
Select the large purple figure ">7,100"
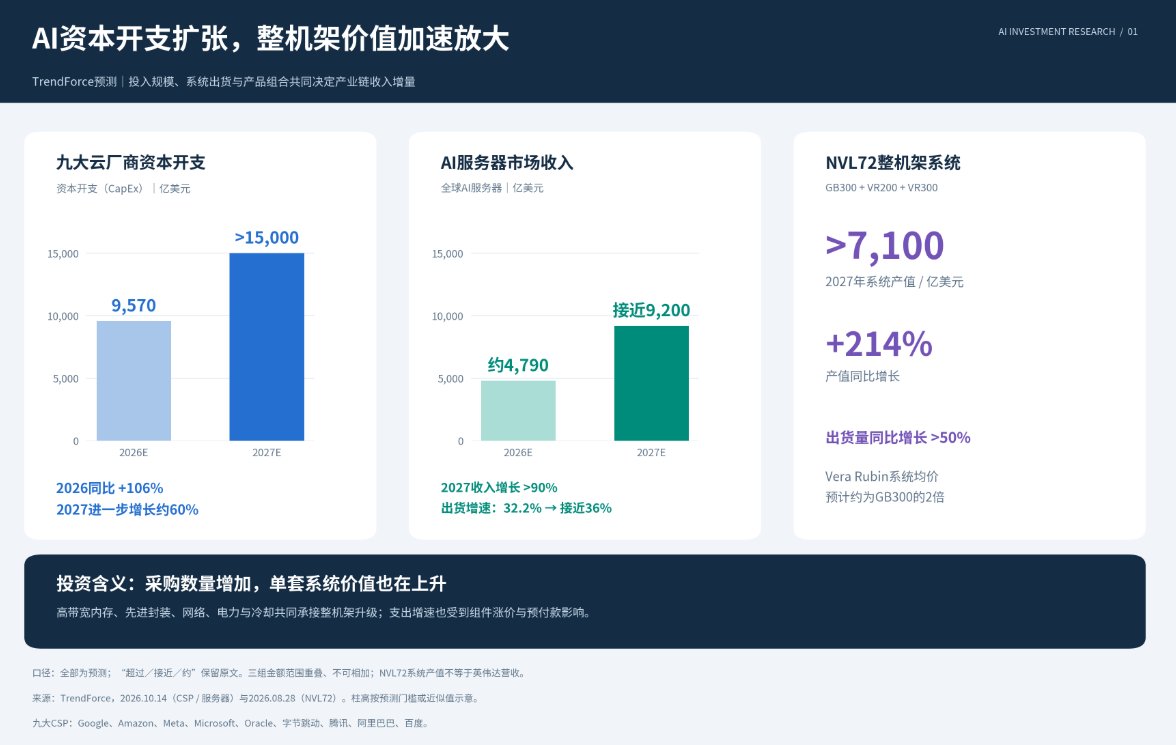click(x=884, y=246)
